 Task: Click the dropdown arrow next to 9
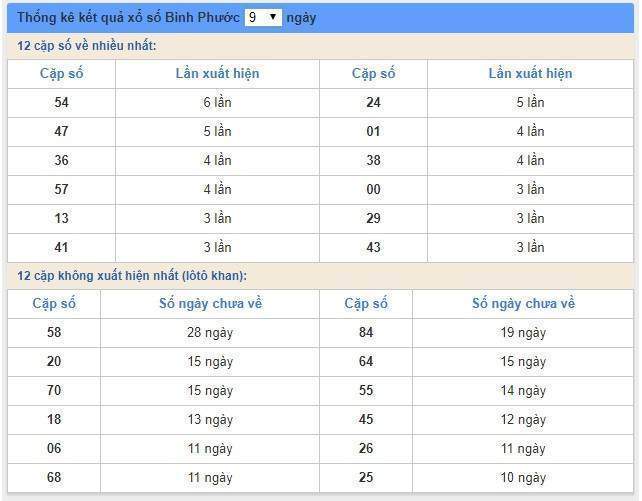[x=273, y=17]
